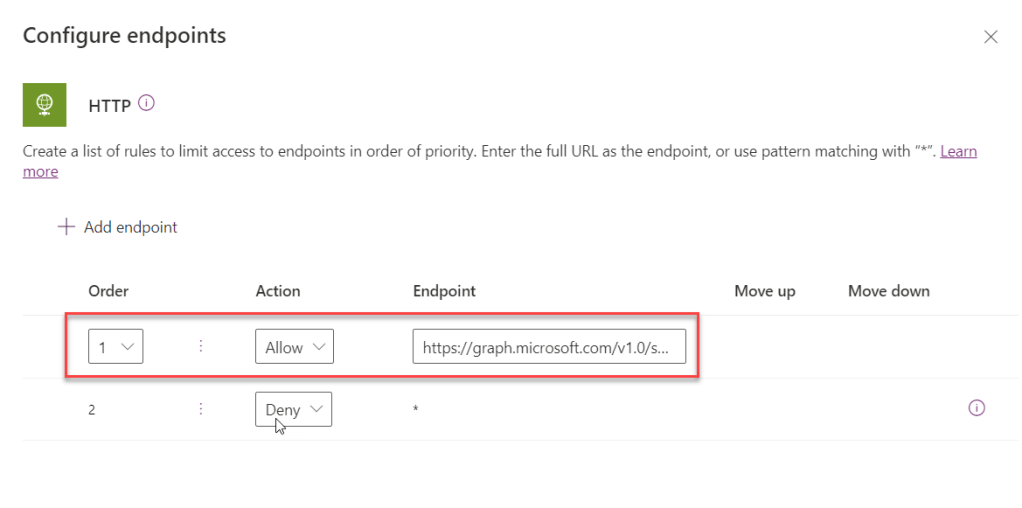
Task: Open the three-dot menu for rule 1
Action: coord(201,346)
